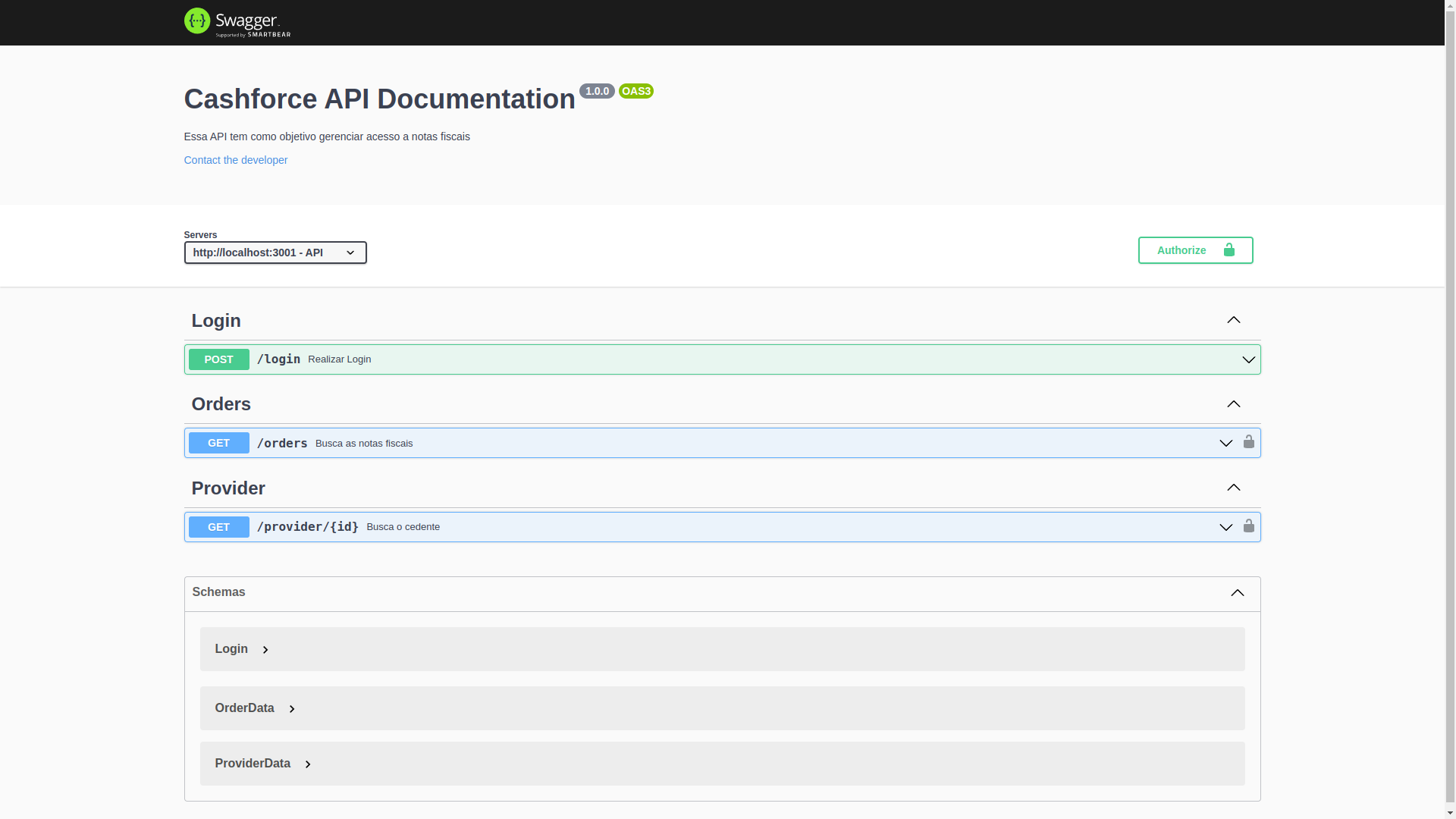Click the Provider tag heading
The height and width of the screenshot is (819, 1456).
(x=227, y=488)
